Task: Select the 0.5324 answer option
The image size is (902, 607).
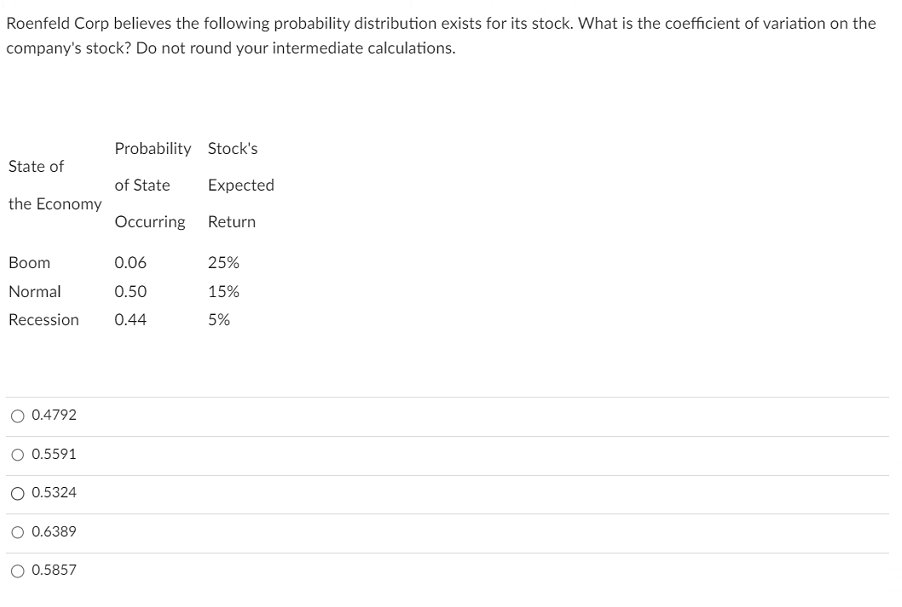Action: 17,493
